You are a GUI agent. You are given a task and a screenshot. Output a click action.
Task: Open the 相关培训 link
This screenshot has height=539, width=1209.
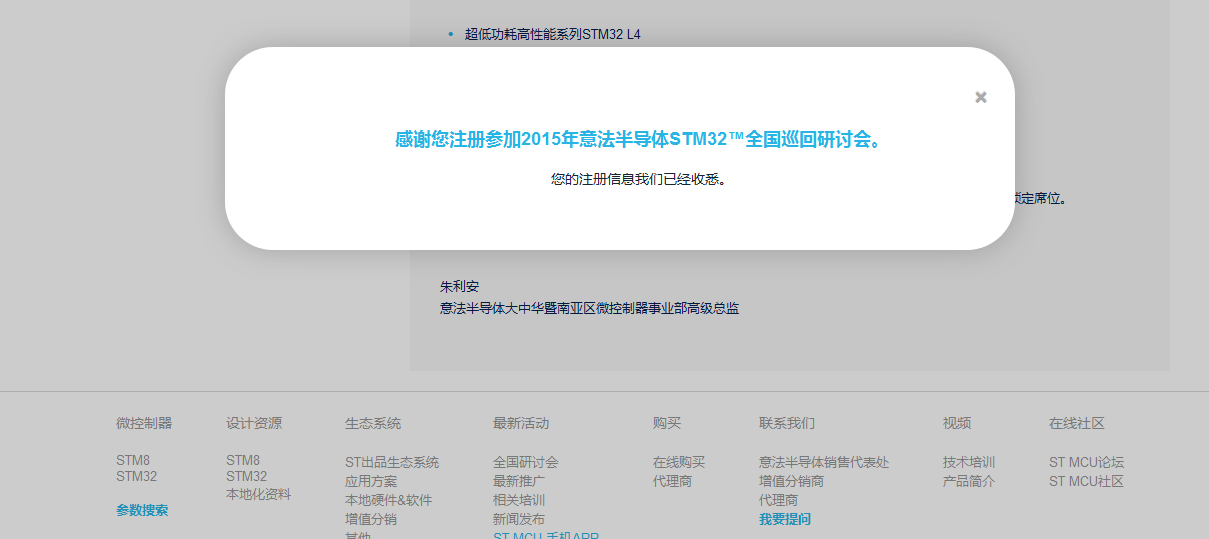pyautogui.click(x=519, y=501)
